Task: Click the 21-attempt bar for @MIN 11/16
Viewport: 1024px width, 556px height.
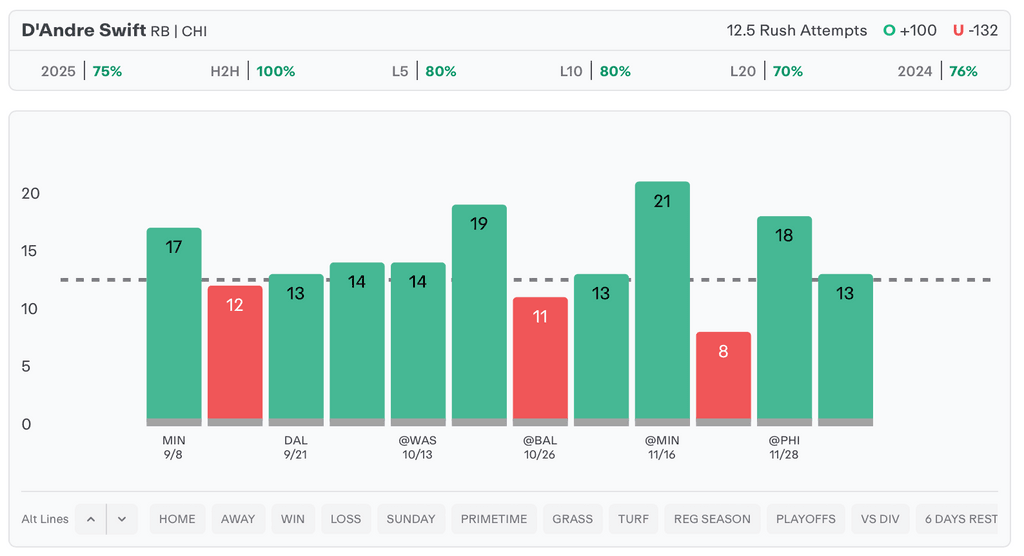Action: click(x=662, y=300)
